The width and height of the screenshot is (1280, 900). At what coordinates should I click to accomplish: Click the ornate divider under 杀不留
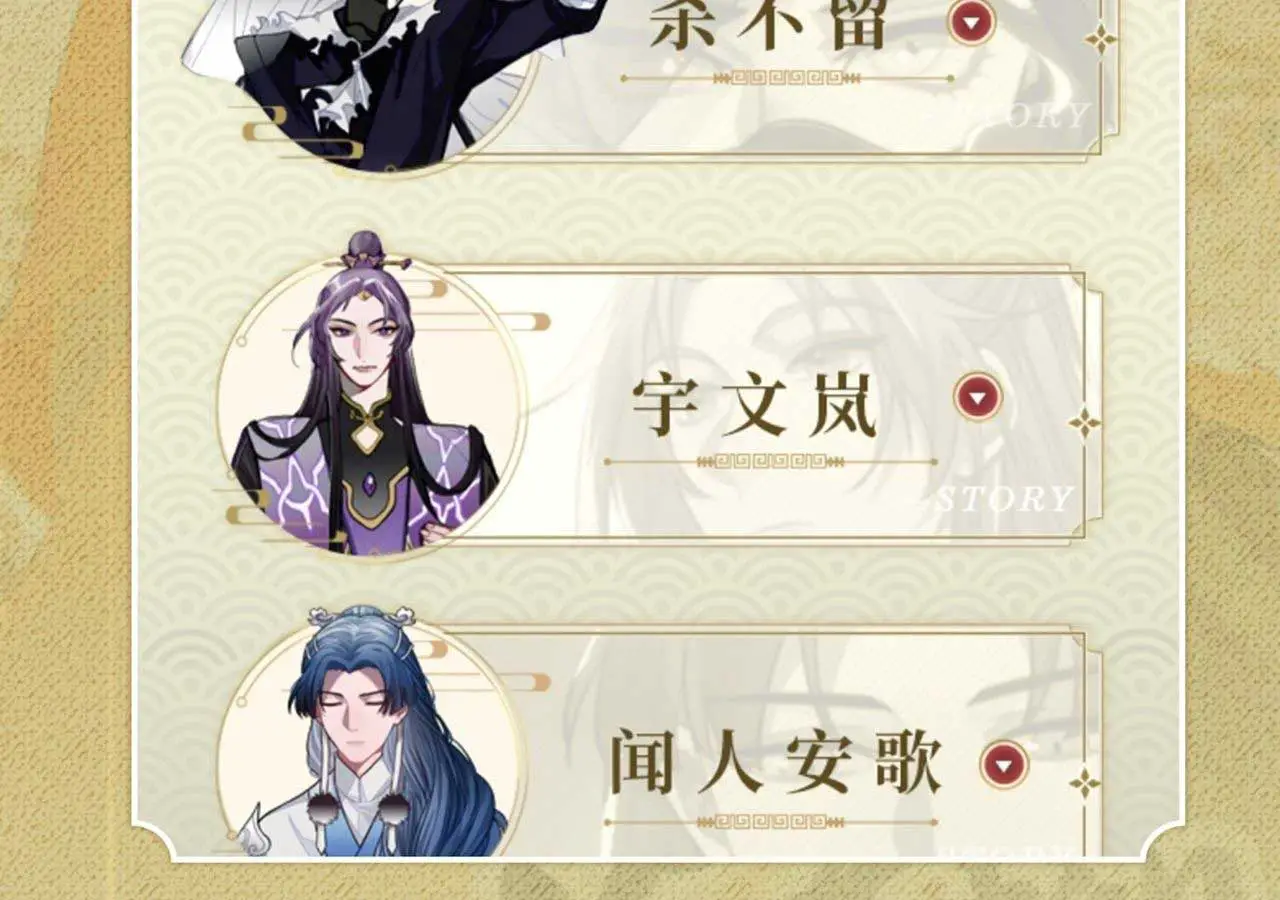pyautogui.click(x=787, y=78)
